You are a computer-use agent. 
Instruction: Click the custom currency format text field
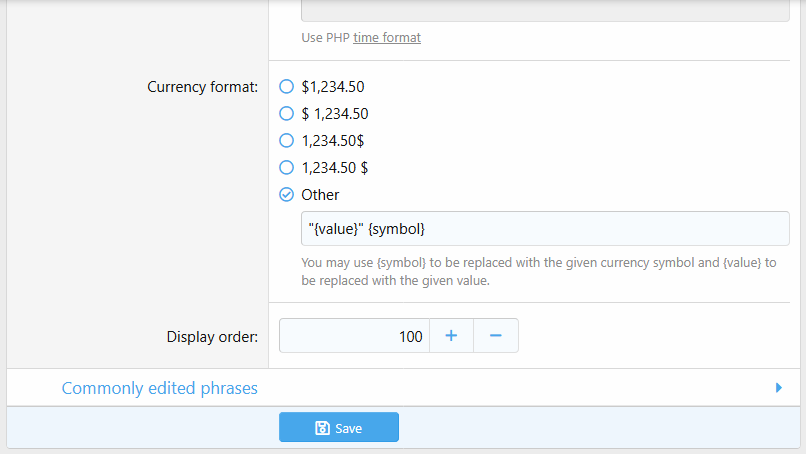(545, 229)
